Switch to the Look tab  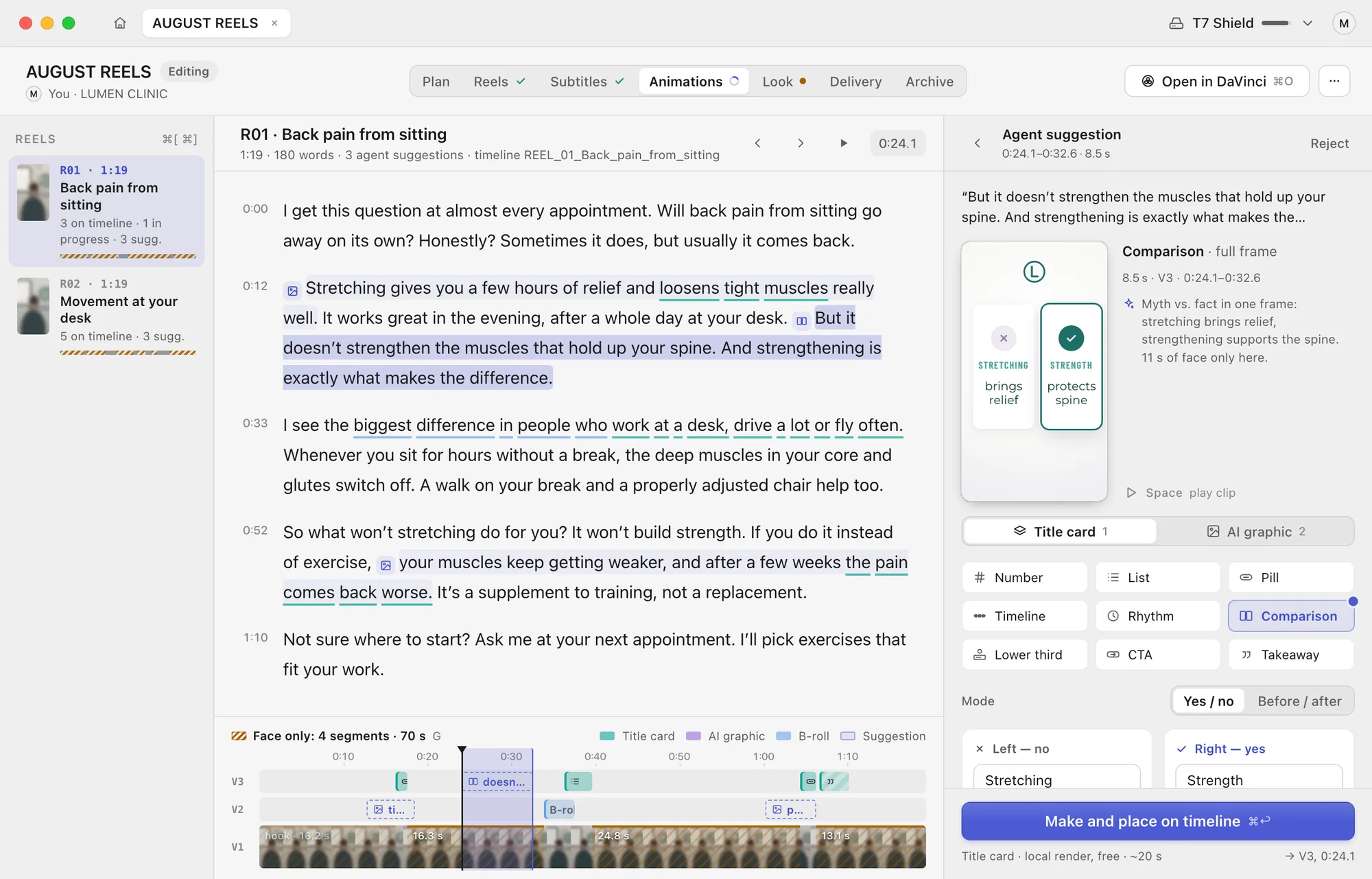pos(784,82)
